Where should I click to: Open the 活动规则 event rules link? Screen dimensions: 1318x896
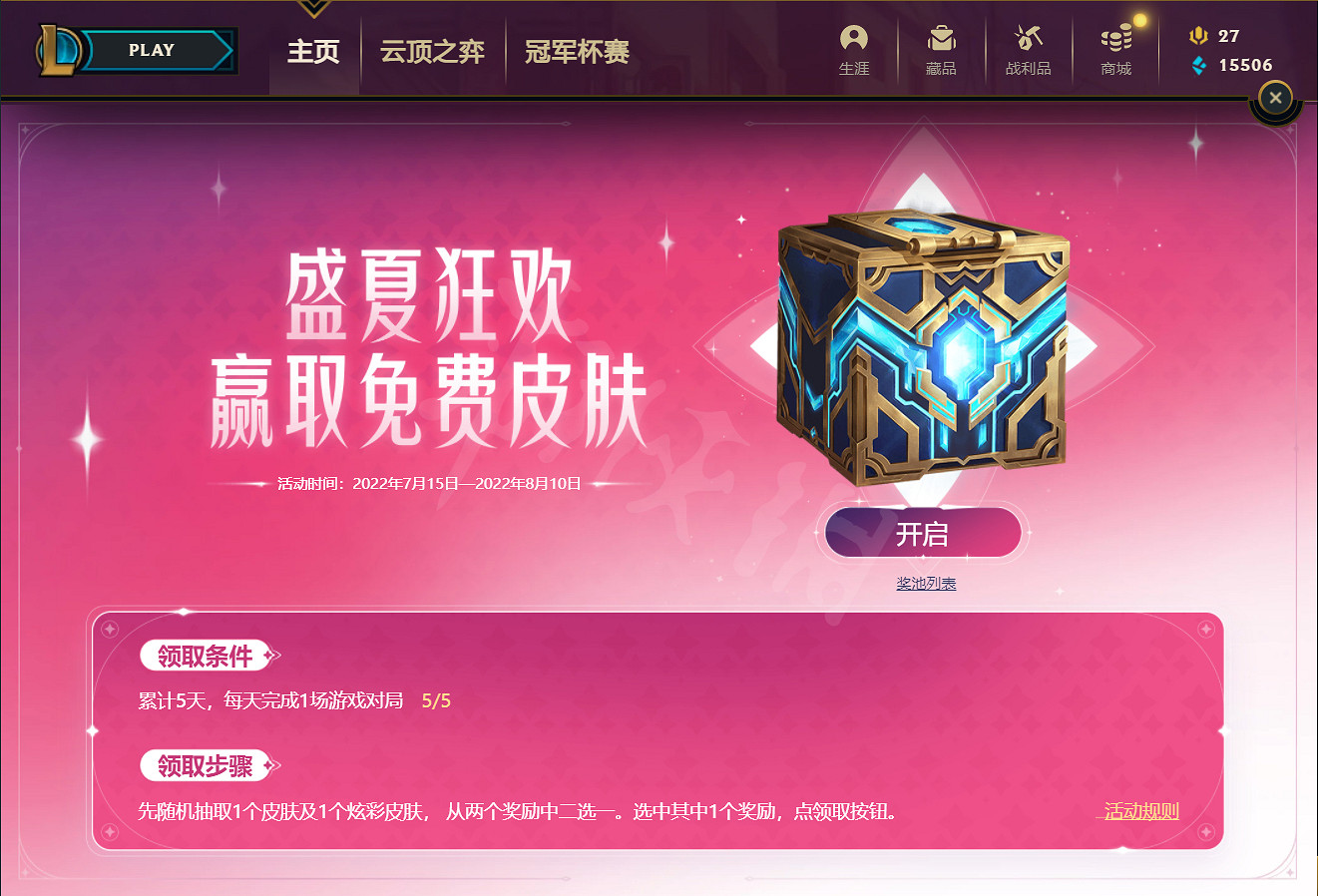tap(1141, 811)
